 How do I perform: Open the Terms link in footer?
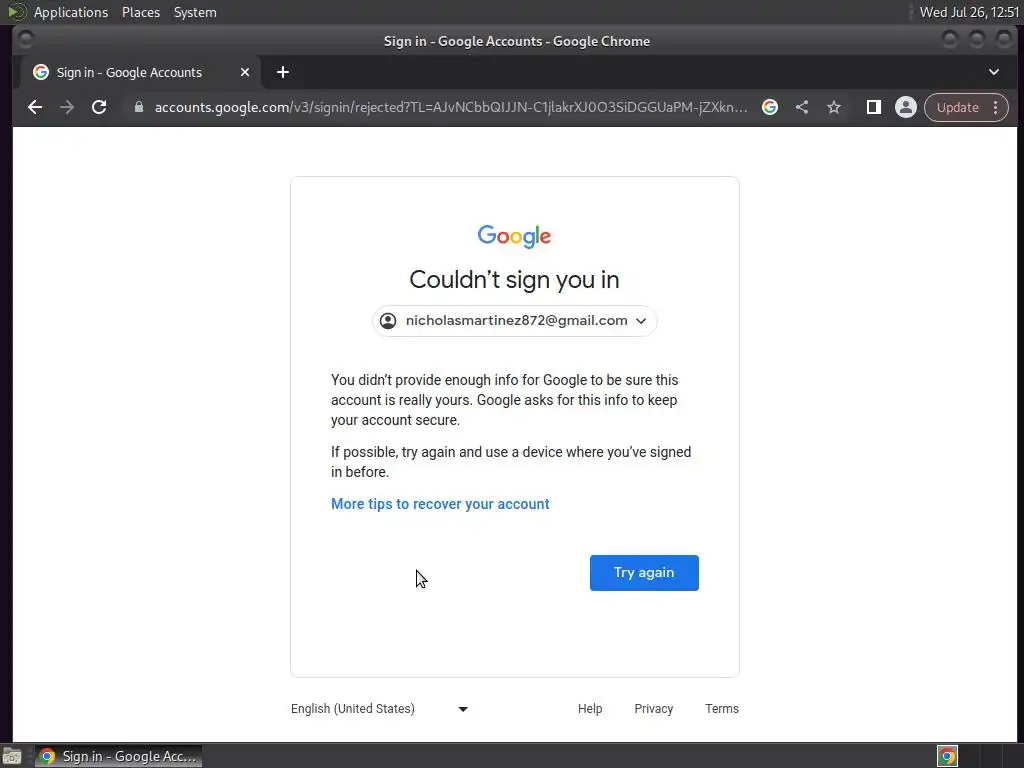tap(722, 709)
